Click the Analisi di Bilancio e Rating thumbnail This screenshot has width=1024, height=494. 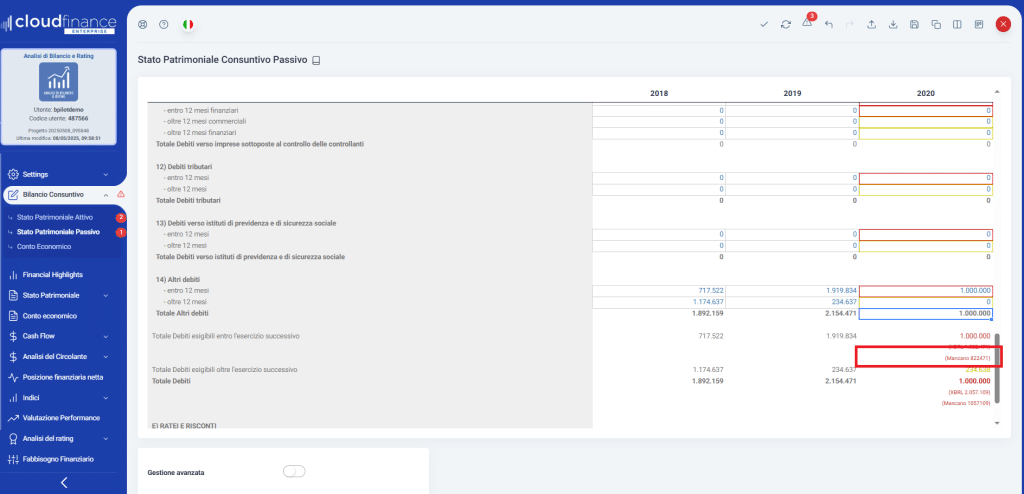tap(59, 82)
